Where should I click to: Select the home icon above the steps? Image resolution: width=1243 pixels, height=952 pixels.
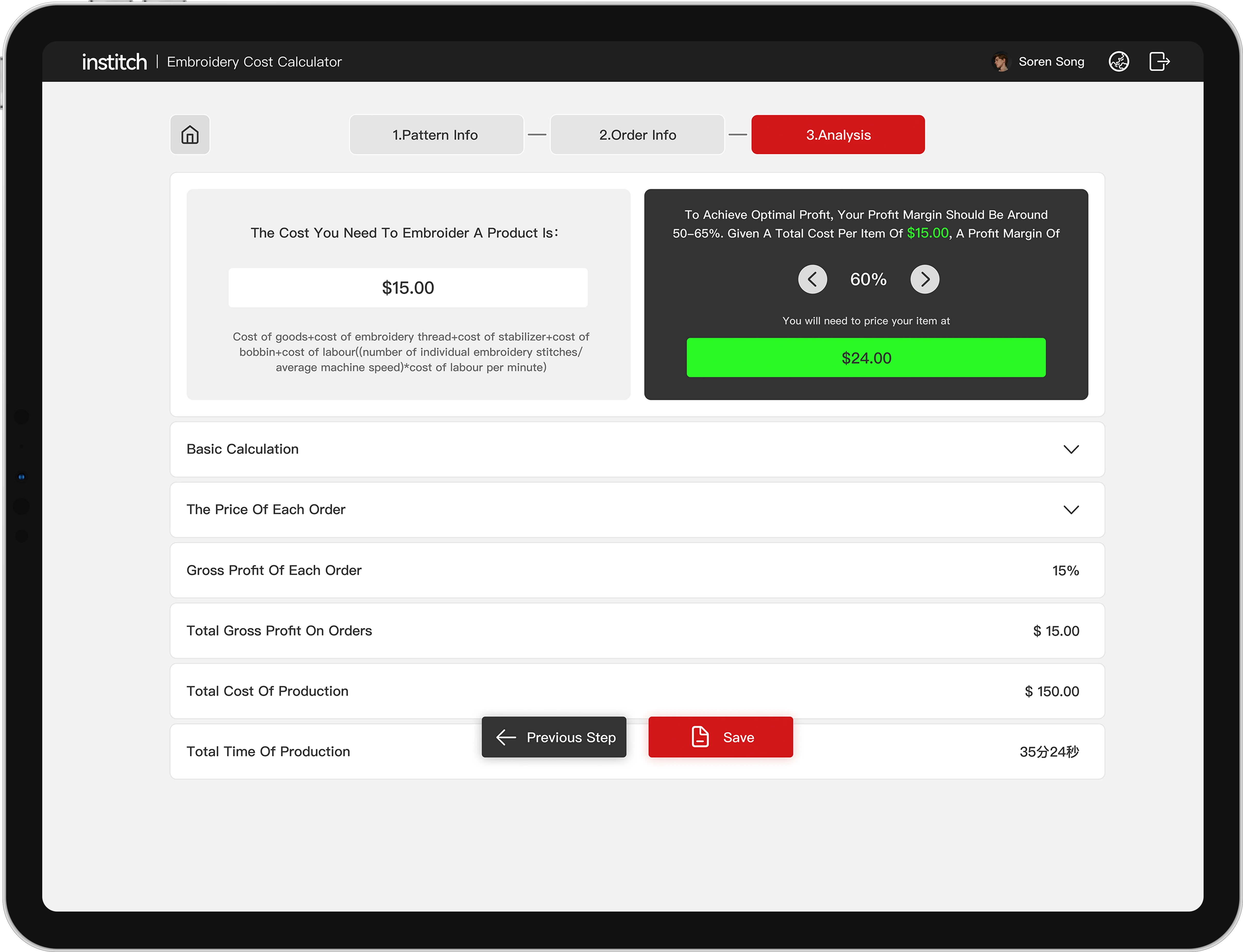(190, 135)
